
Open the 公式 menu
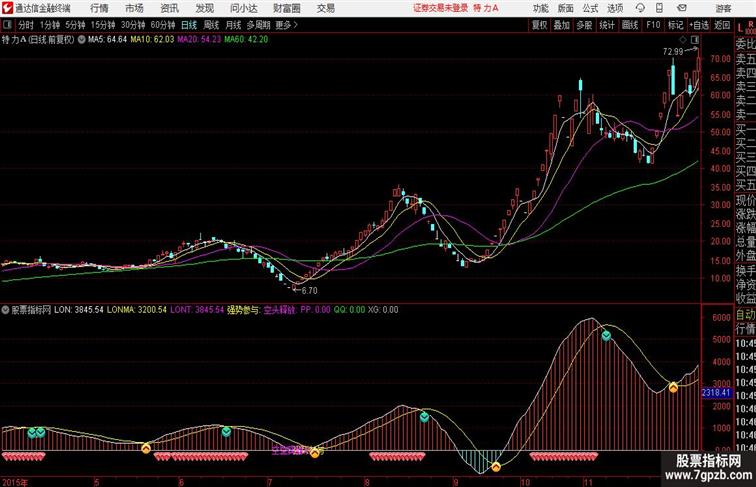590,8
